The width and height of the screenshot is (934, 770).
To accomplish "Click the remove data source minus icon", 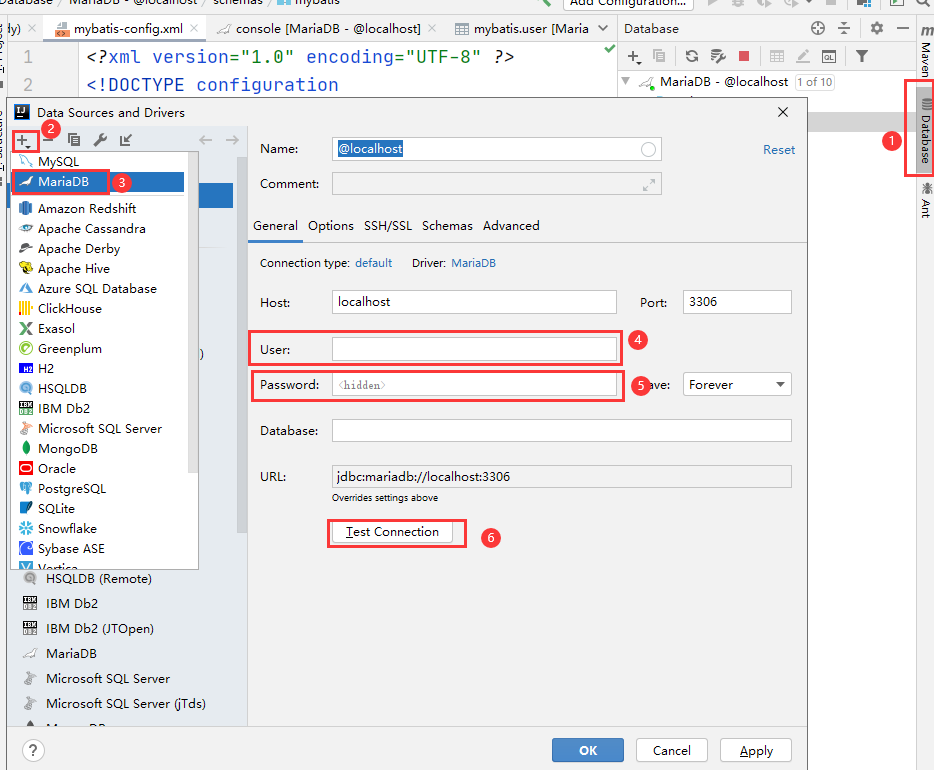I will [49, 141].
